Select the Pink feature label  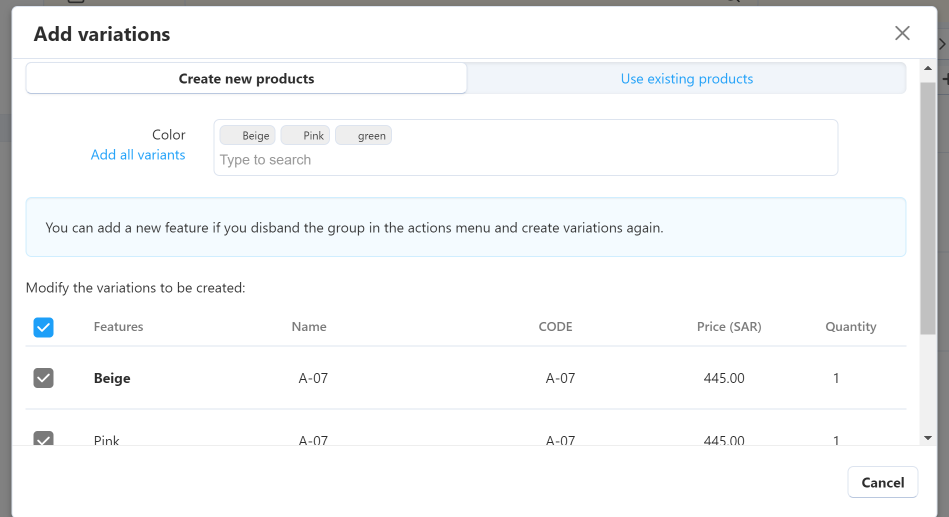(x=107, y=440)
